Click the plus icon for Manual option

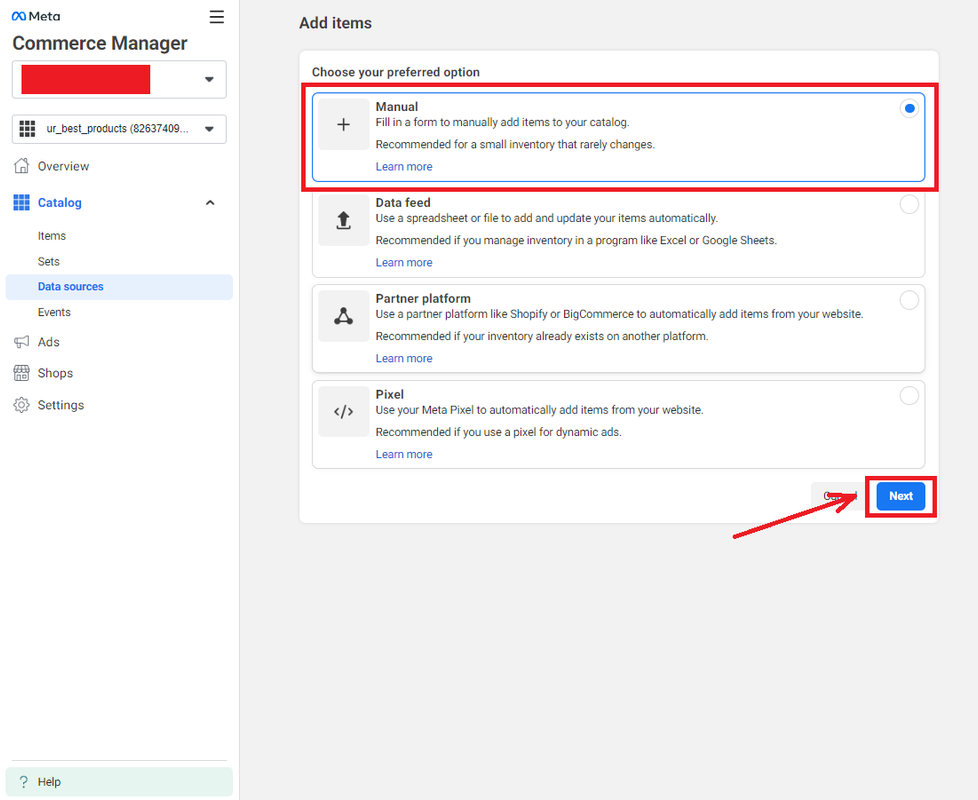pos(344,125)
